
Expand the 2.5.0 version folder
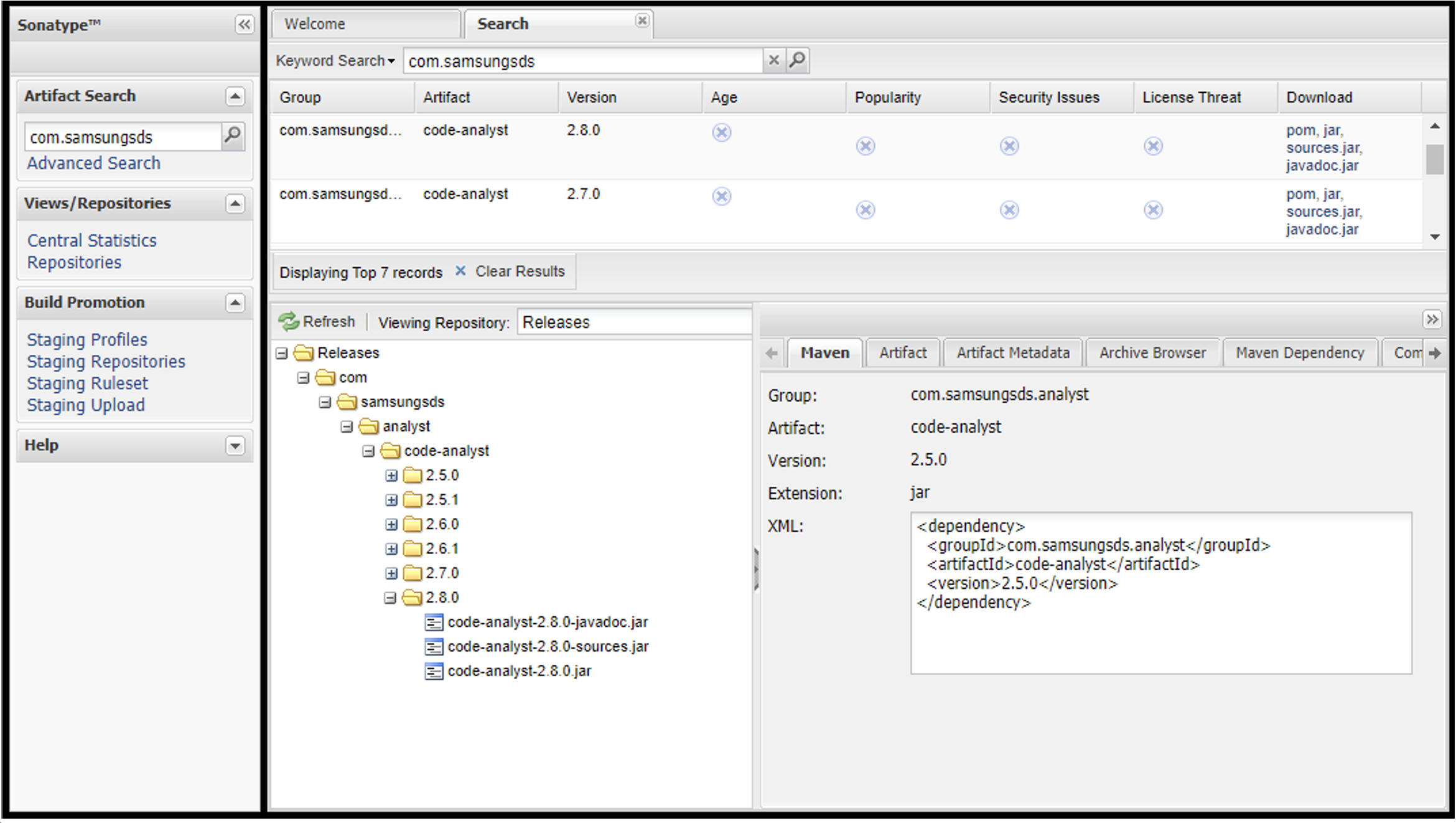(x=391, y=476)
